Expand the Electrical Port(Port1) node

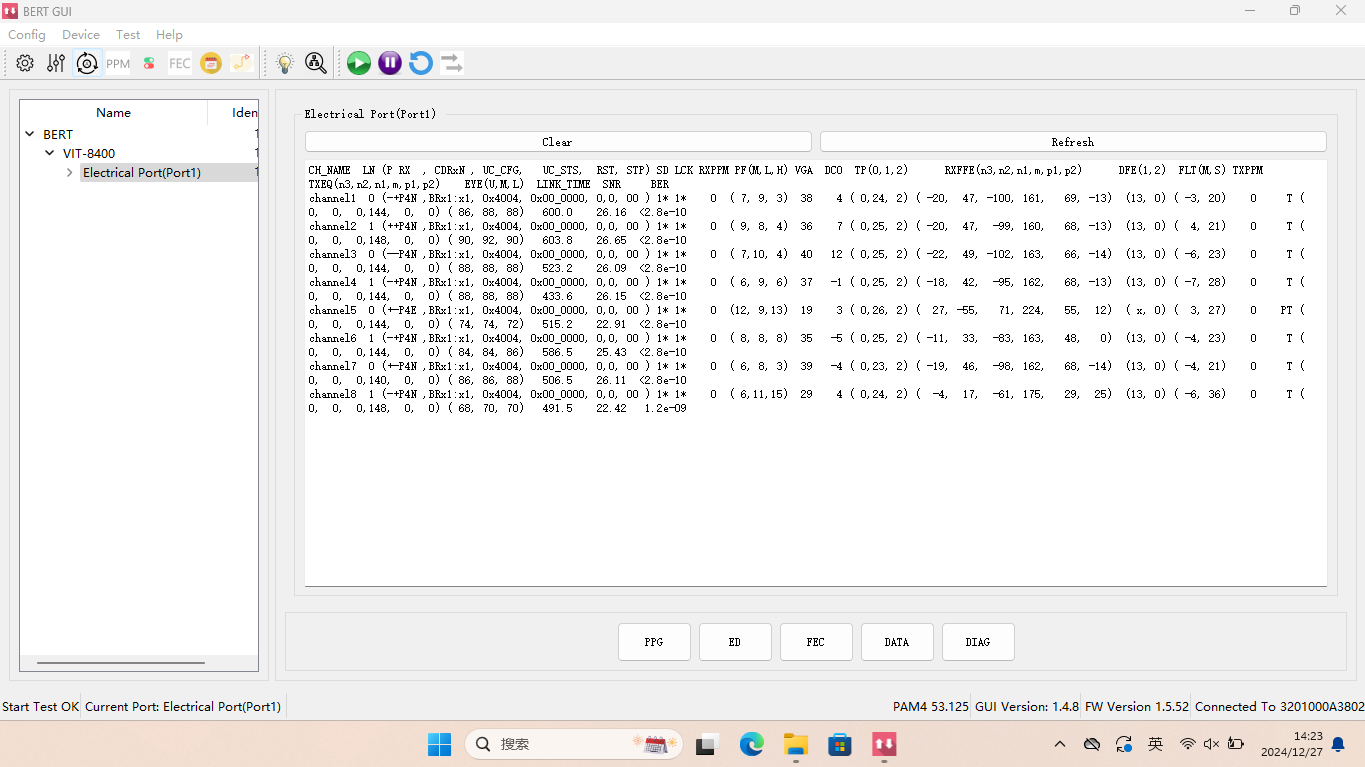[x=69, y=173]
